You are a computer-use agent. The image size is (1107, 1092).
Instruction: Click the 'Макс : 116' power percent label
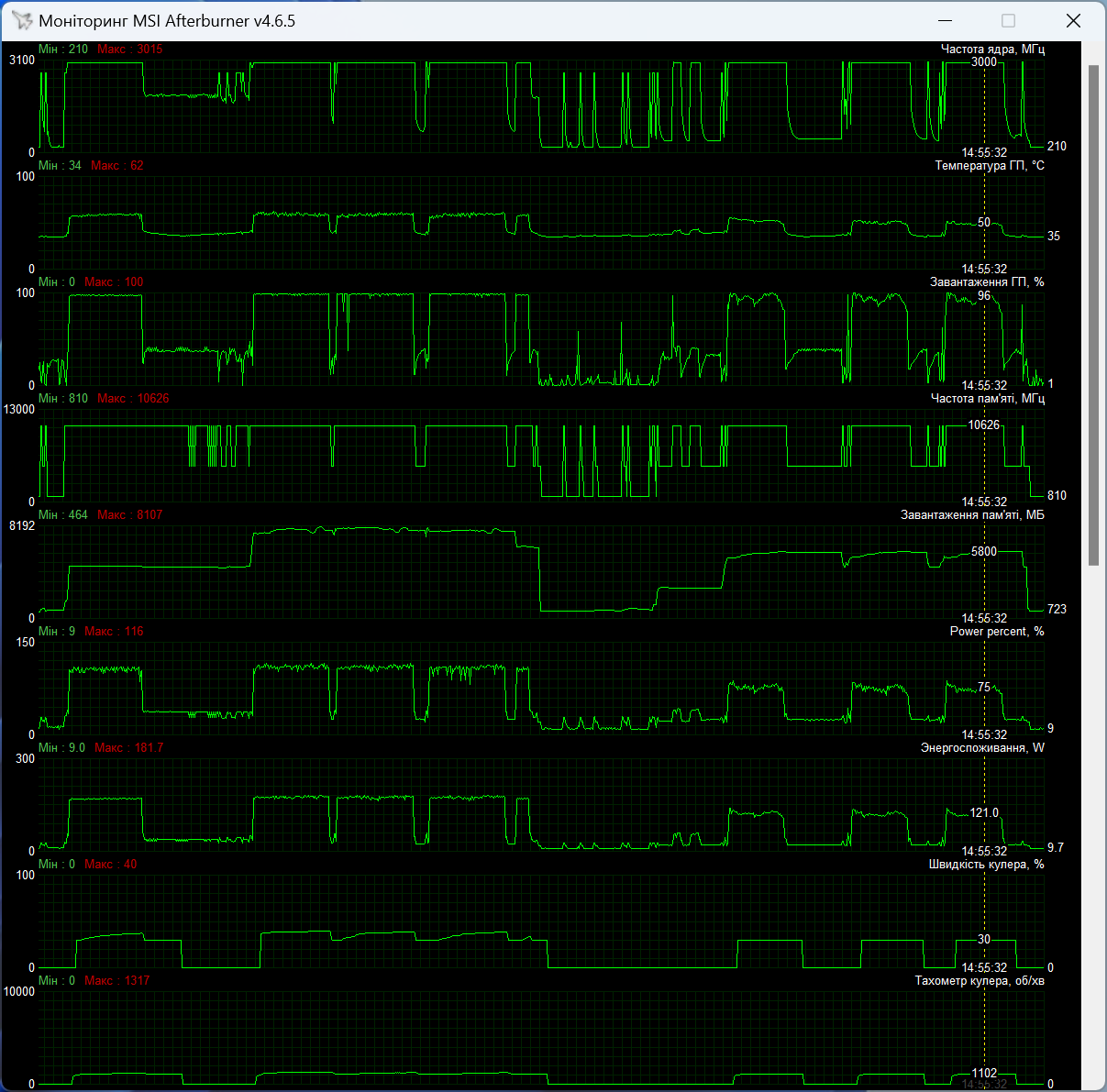click(114, 632)
